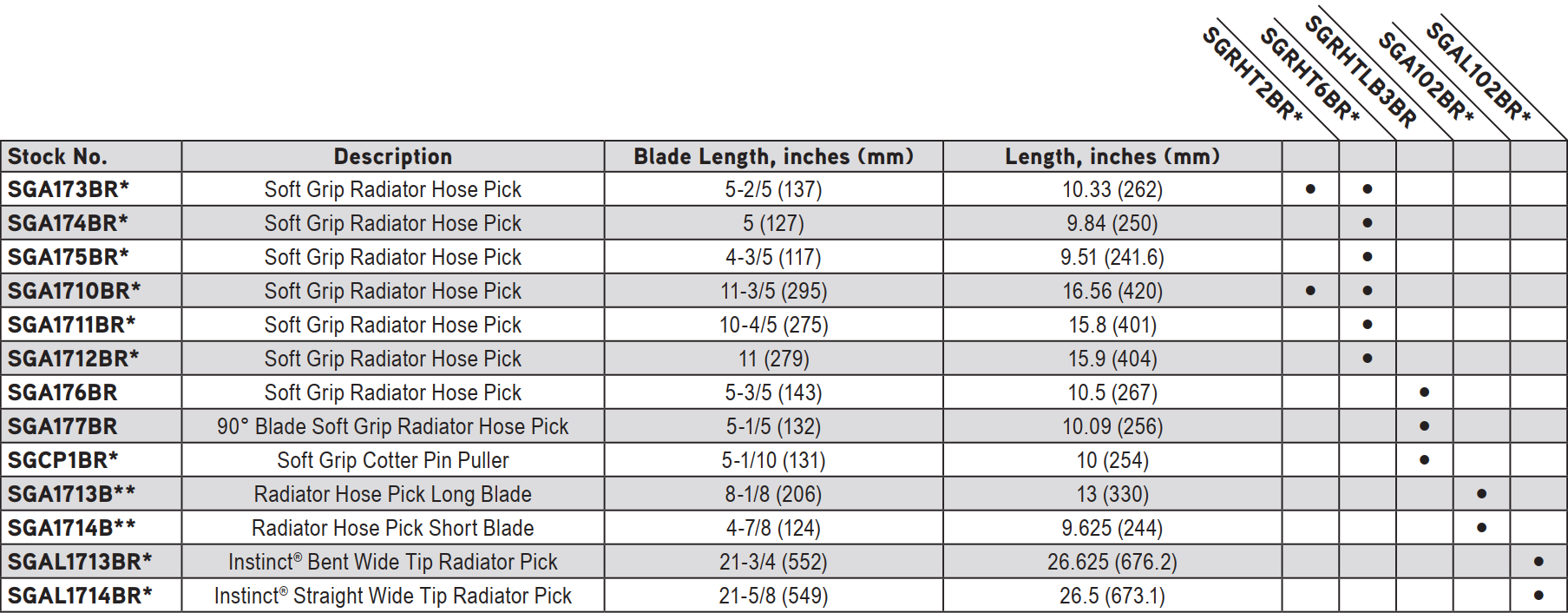The height and width of the screenshot is (613, 1568).
Task: Click the Description column header
Action: click(393, 156)
